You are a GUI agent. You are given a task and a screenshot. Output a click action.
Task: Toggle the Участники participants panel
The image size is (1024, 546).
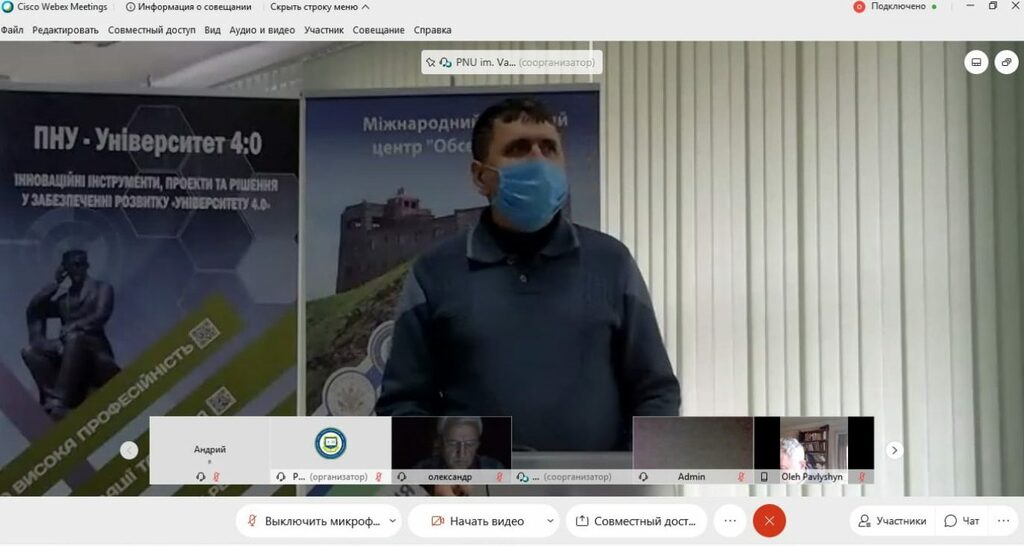click(x=891, y=521)
